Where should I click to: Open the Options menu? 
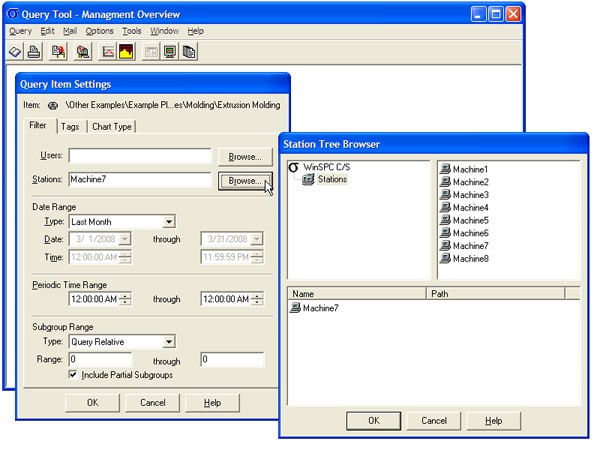(x=99, y=31)
